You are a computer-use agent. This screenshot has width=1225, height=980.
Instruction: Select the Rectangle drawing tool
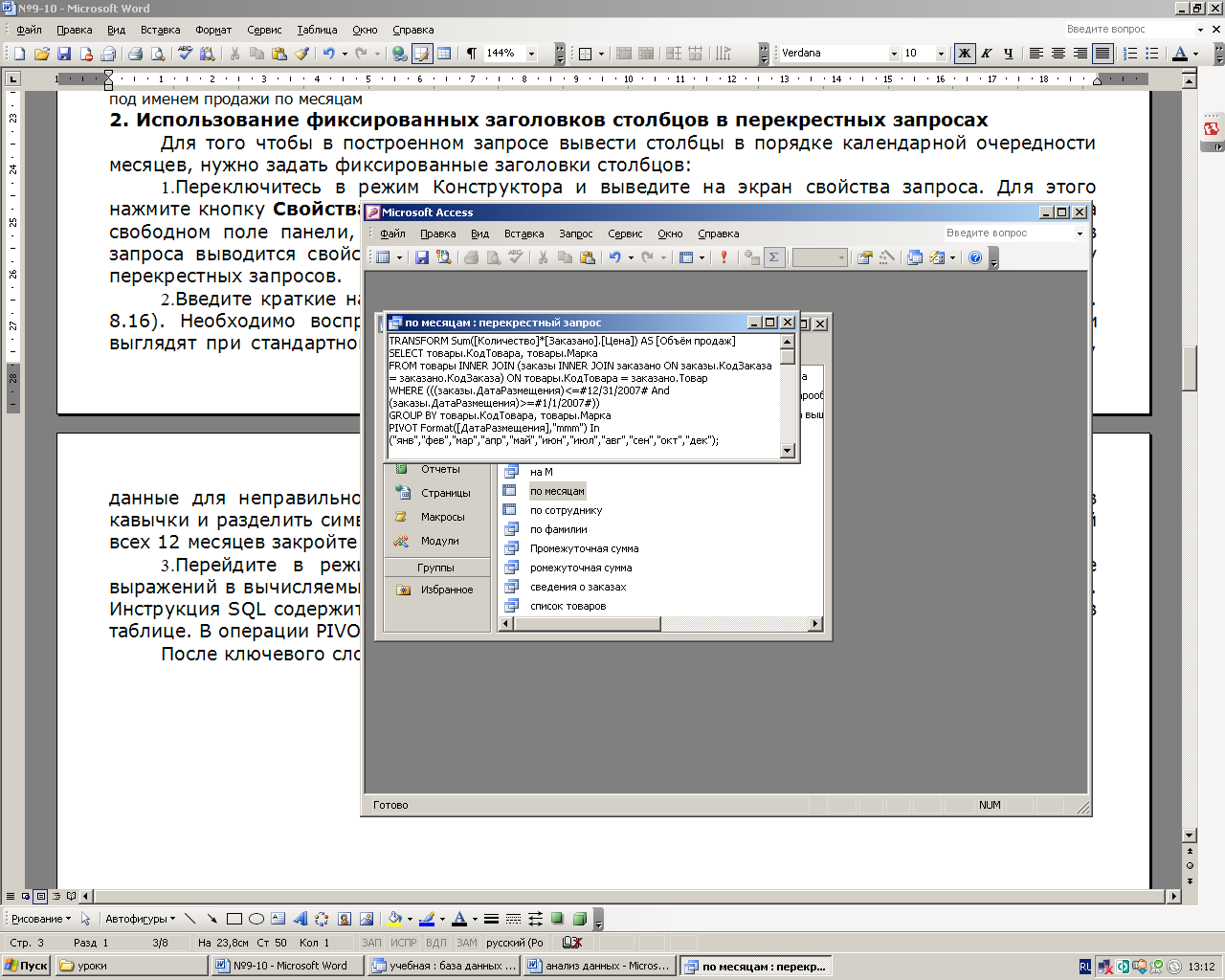[x=234, y=919]
